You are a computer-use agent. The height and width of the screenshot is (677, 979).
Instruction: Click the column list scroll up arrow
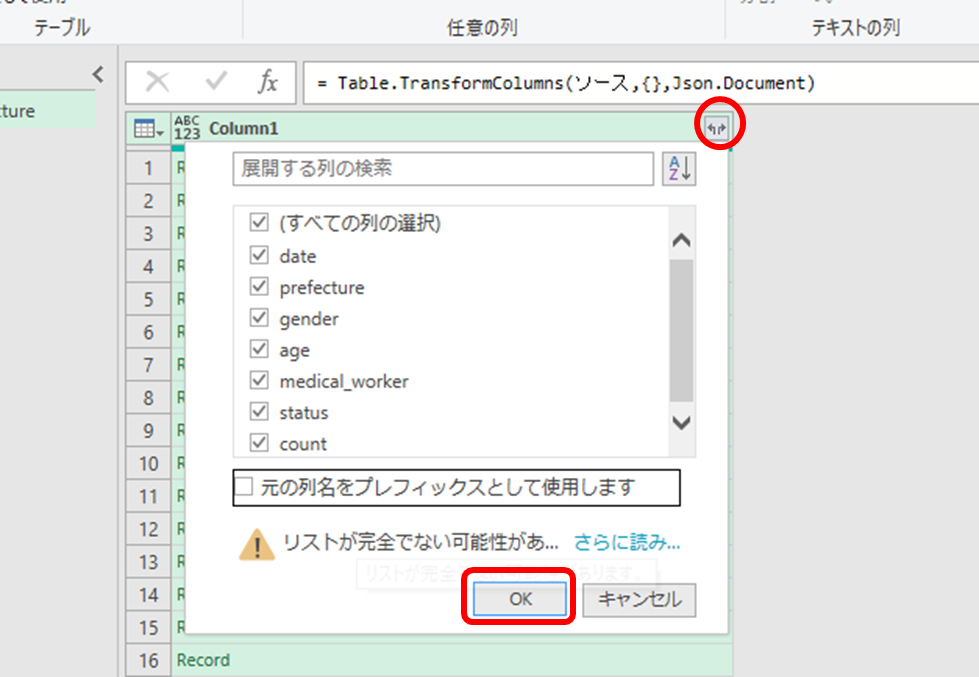point(681,240)
